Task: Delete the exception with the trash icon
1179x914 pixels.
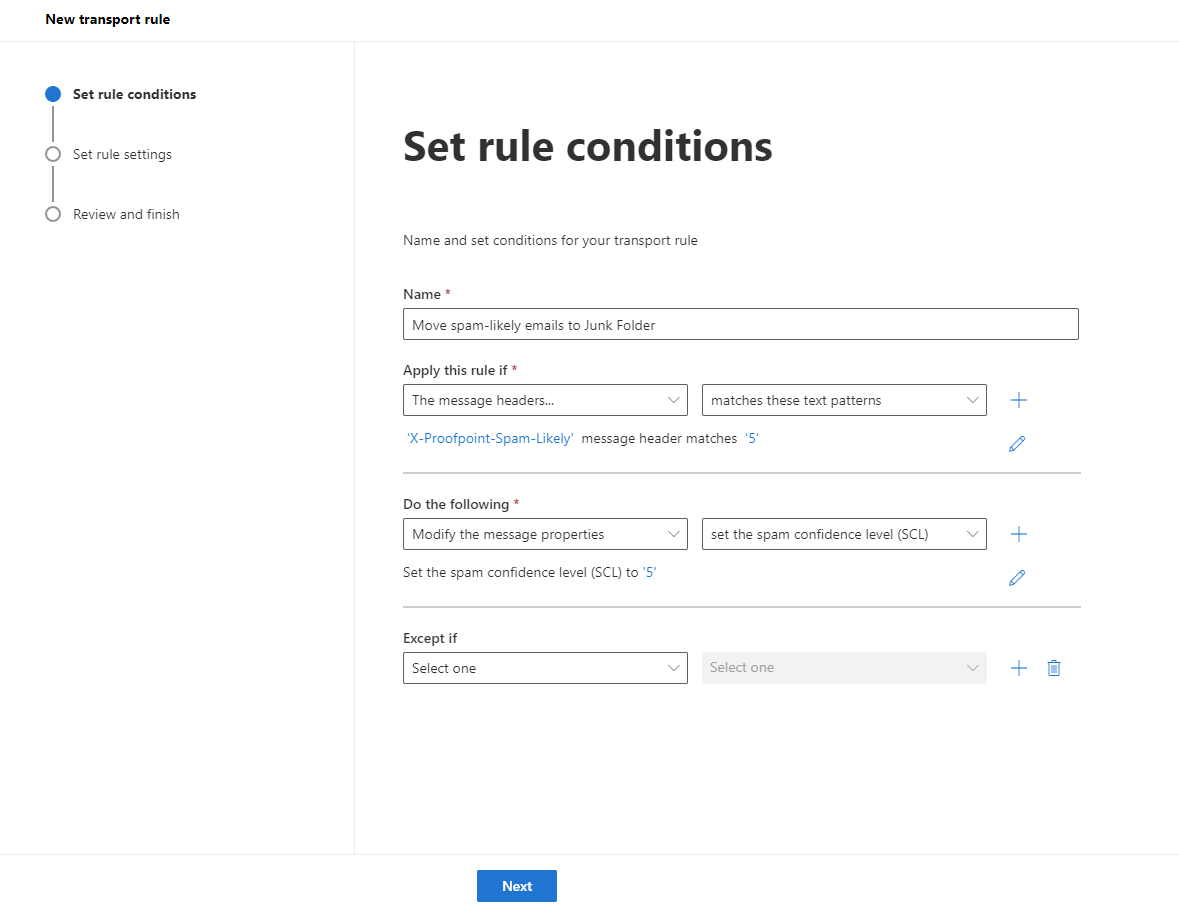Action: [x=1053, y=667]
